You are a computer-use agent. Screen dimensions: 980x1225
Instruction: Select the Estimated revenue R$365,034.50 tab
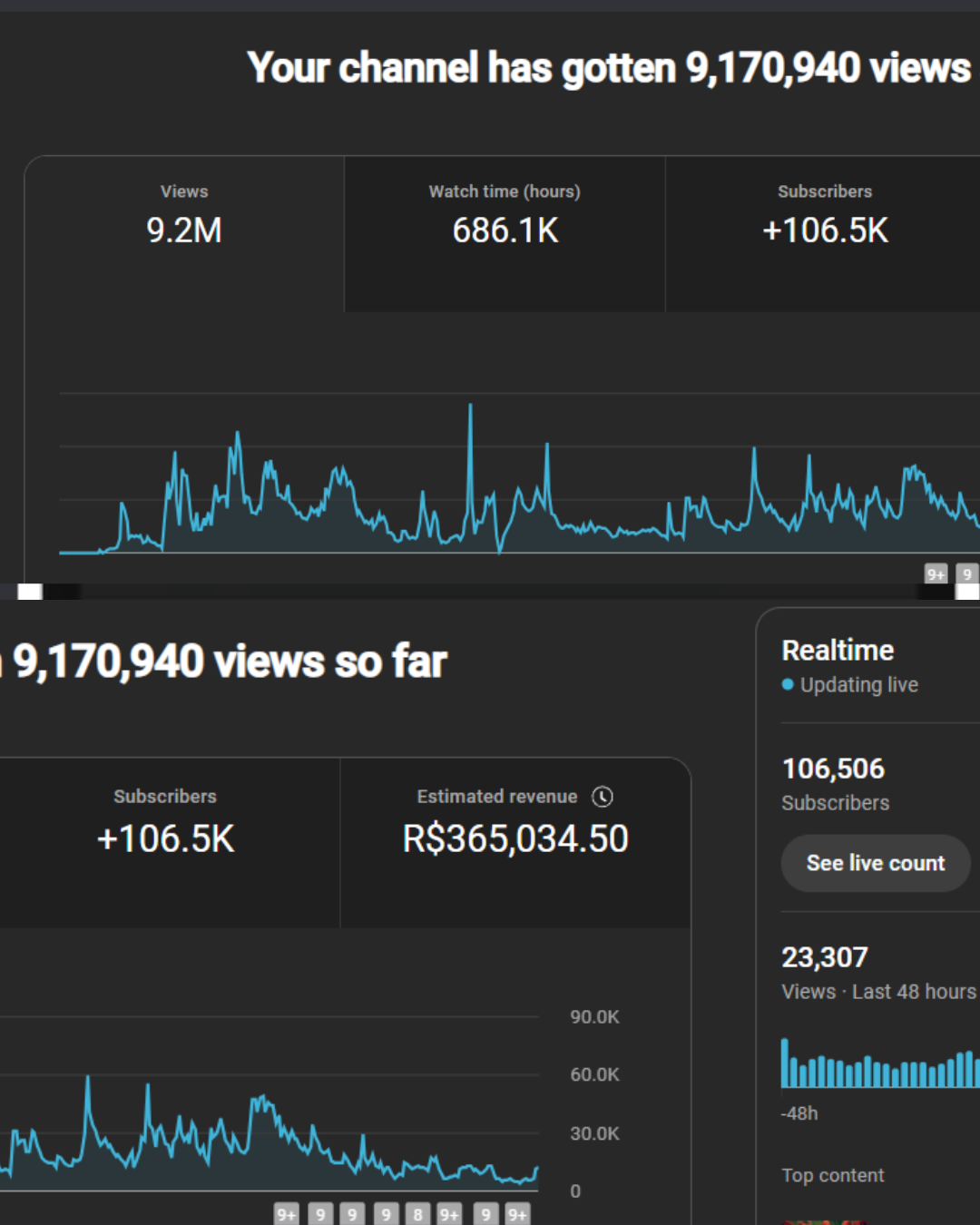coord(514,821)
